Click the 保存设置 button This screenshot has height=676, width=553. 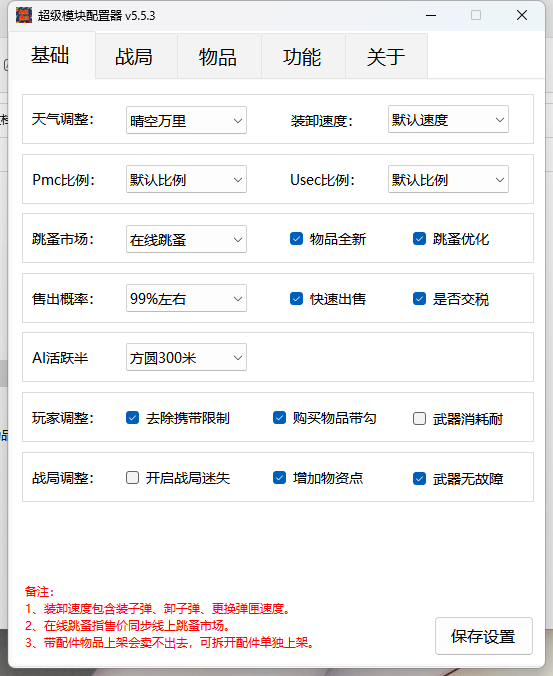point(484,636)
